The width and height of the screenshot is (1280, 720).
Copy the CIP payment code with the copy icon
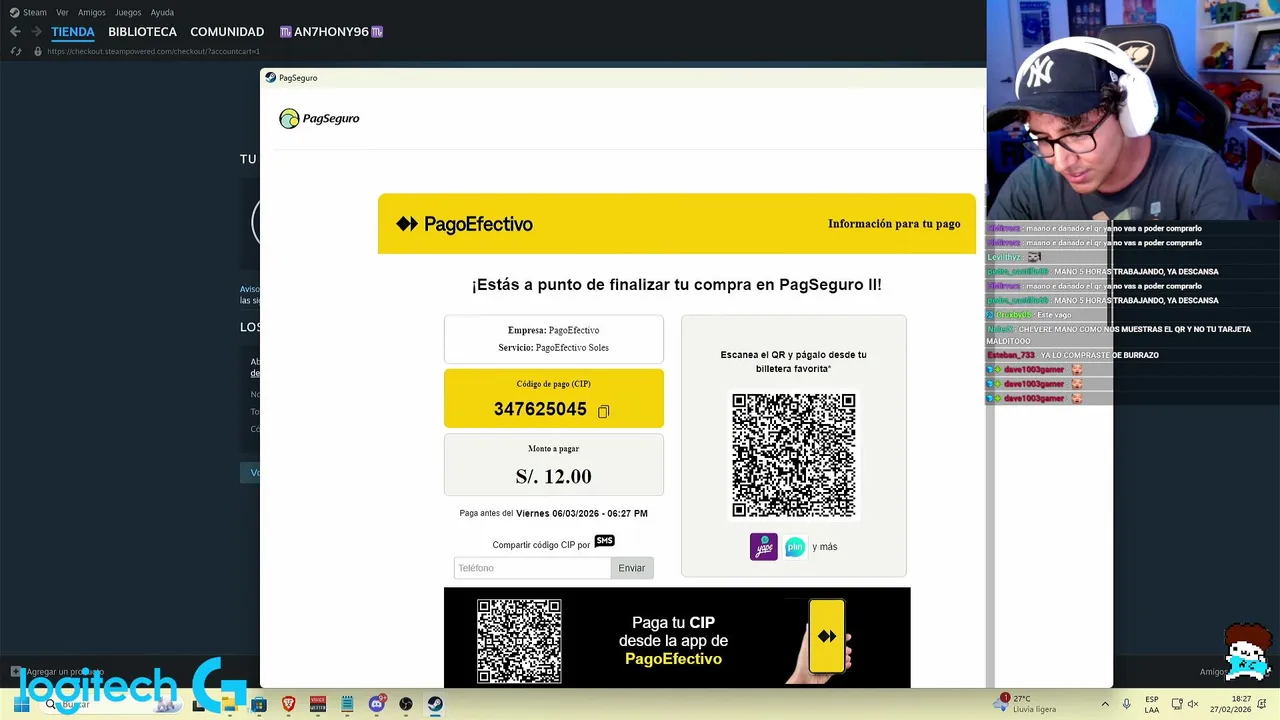pos(603,411)
